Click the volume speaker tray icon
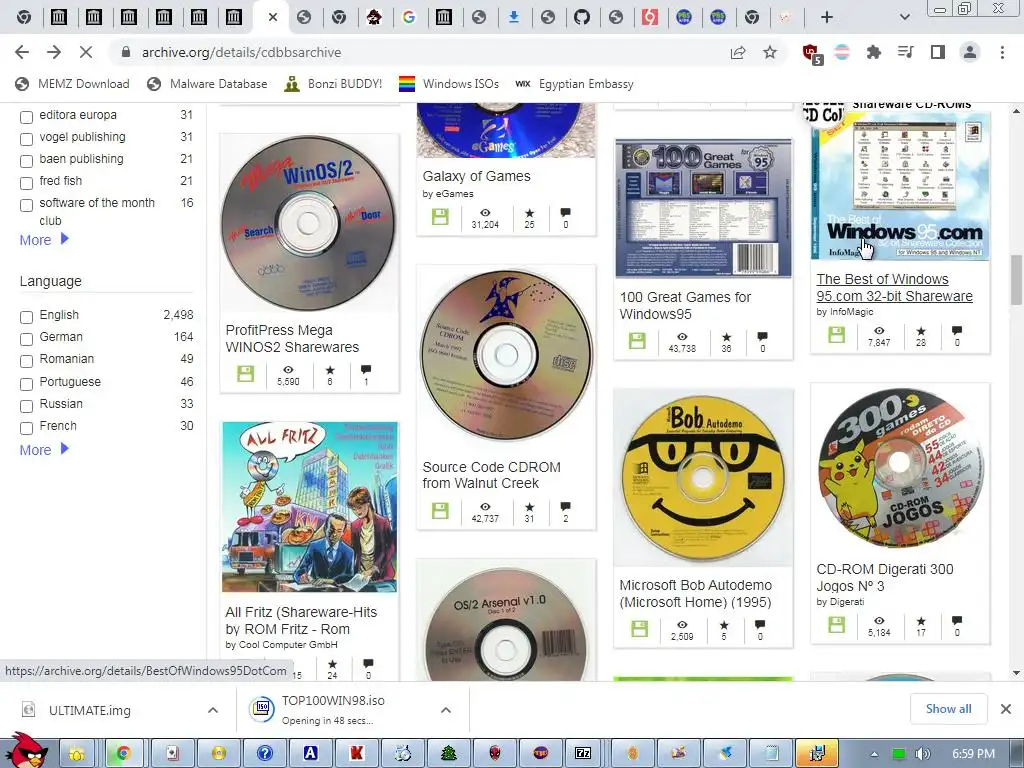Viewport: 1024px width, 768px height. tap(922, 754)
